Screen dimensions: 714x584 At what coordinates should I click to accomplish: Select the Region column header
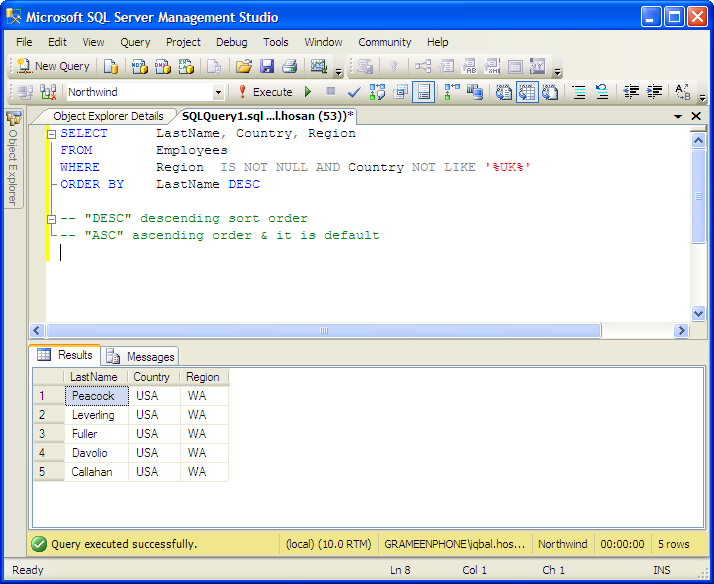pyautogui.click(x=204, y=377)
